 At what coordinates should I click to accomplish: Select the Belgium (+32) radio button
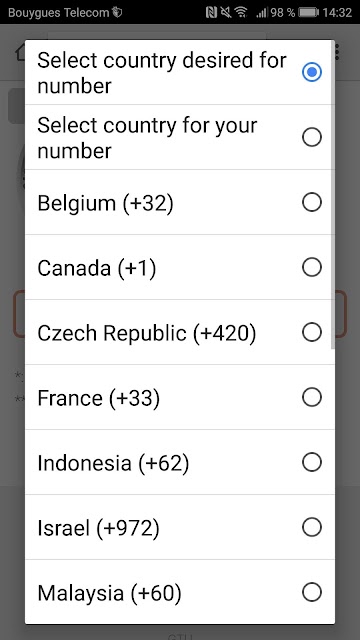tap(312, 202)
